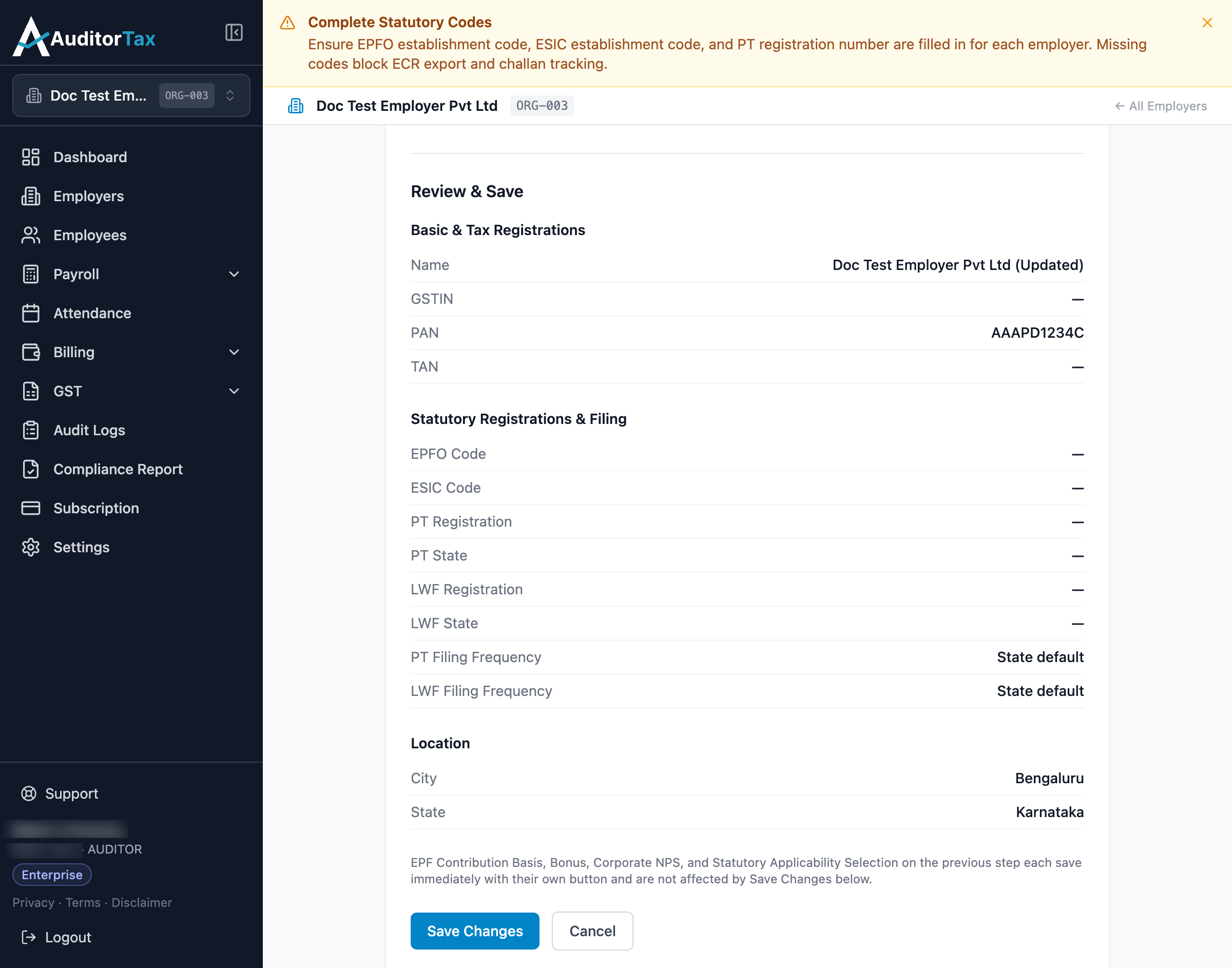The width and height of the screenshot is (1232, 968).
Task: Click the Logout arrow icon
Action: click(29, 937)
